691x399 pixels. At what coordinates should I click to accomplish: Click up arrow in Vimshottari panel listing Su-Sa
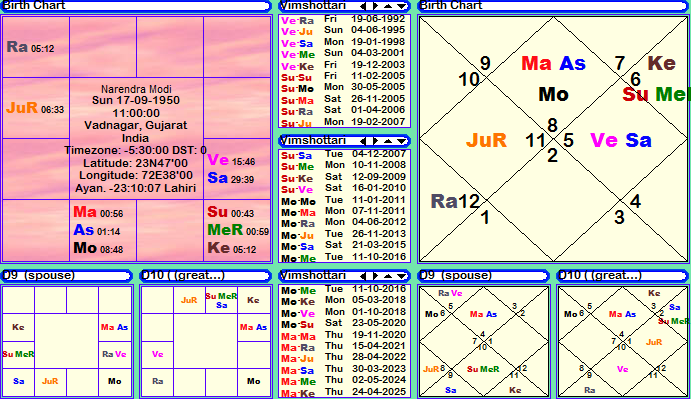click(388, 141)
